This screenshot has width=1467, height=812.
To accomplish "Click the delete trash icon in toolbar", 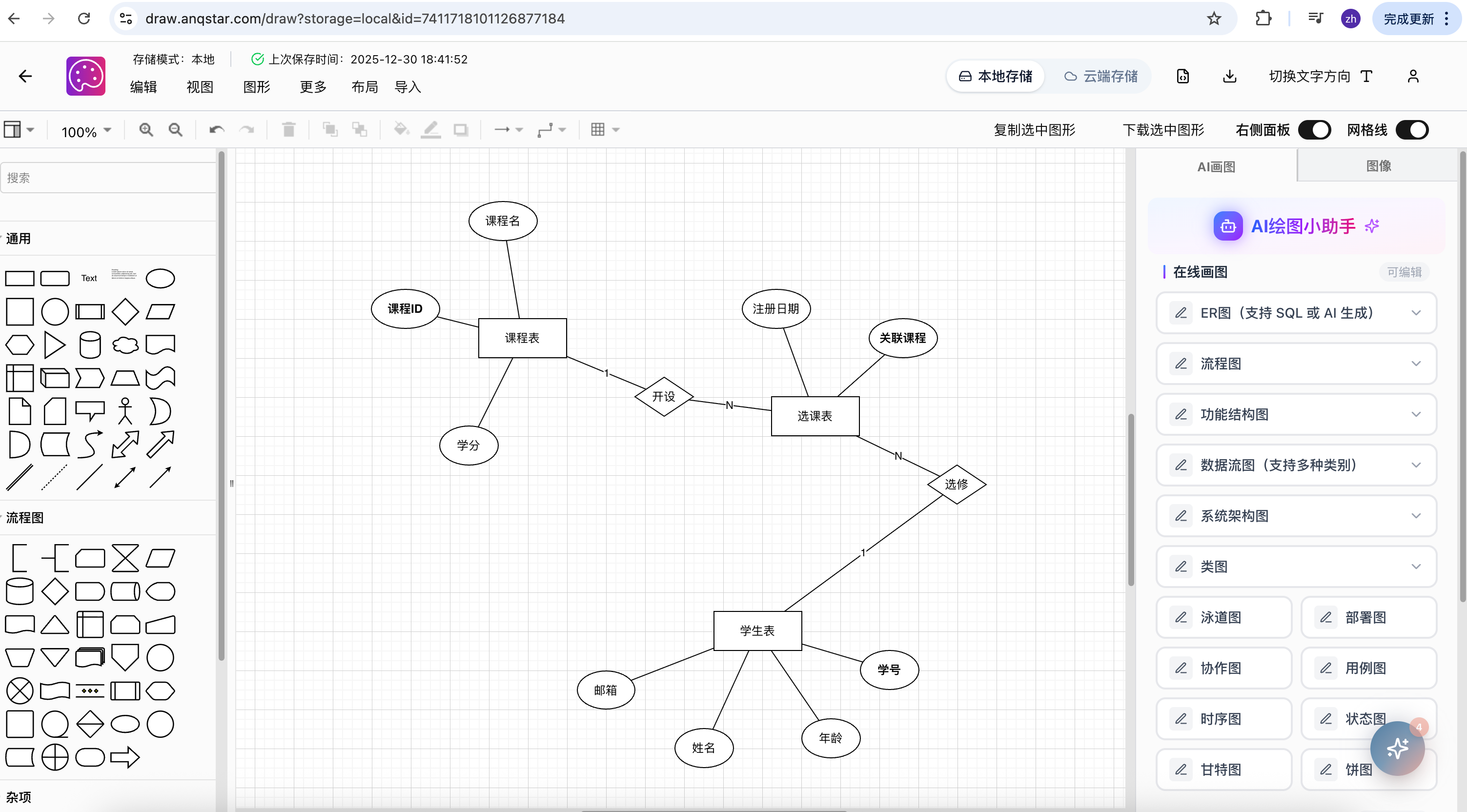I will coord(289,130).
